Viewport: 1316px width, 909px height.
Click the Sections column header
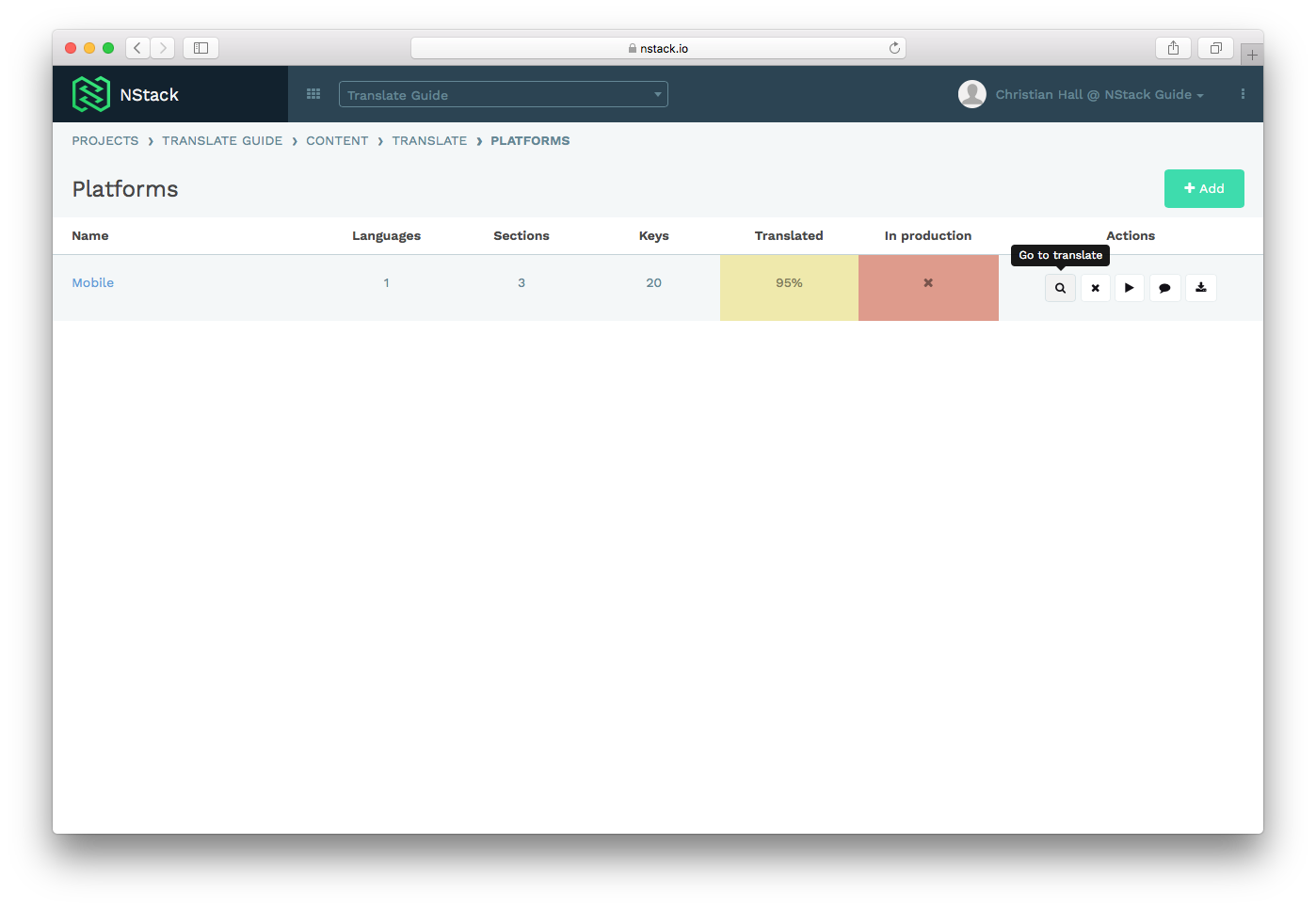(x=522, y=236)
